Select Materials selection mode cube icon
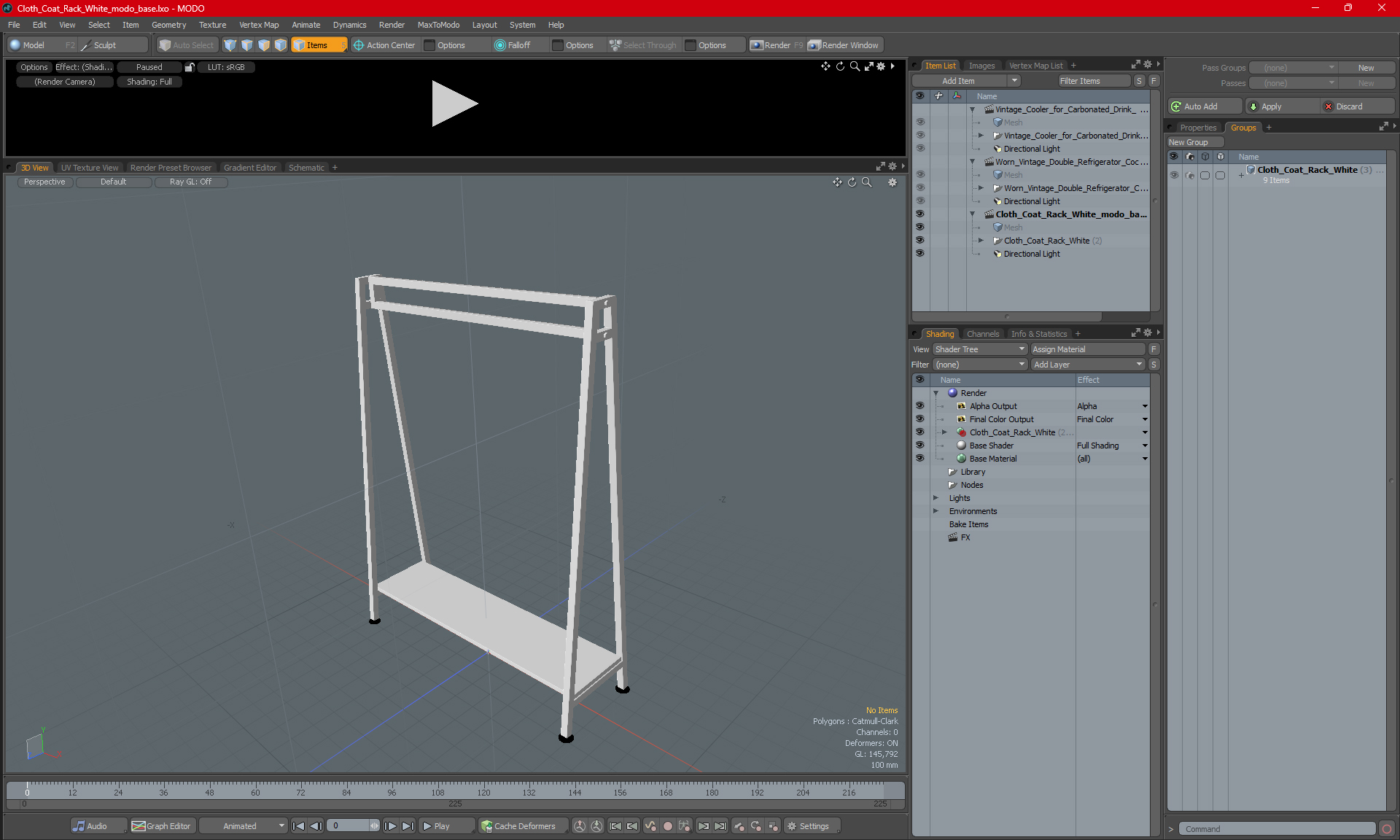 (x=281, y=45)
